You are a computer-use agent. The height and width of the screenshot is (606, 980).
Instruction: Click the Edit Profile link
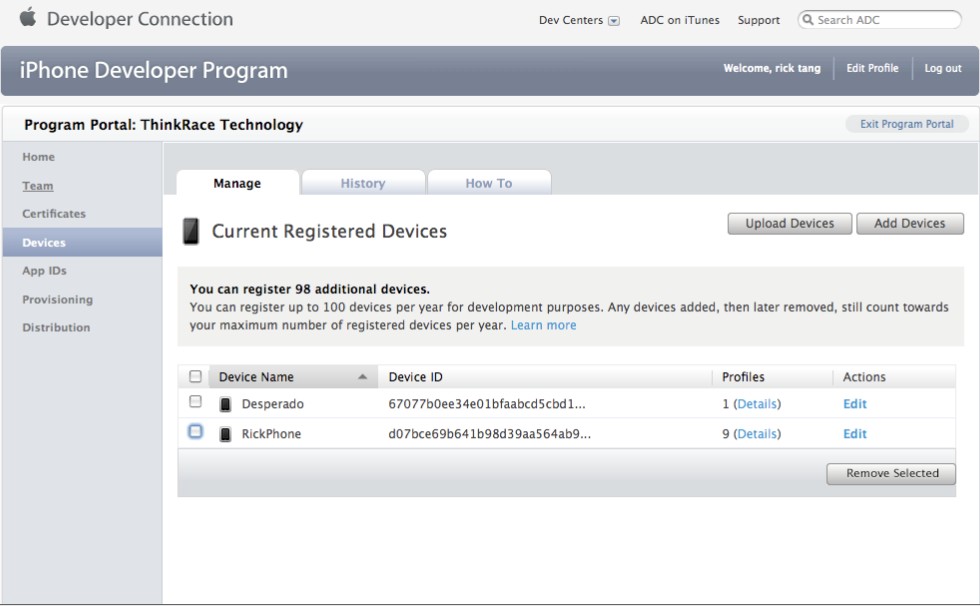[872, 68]
